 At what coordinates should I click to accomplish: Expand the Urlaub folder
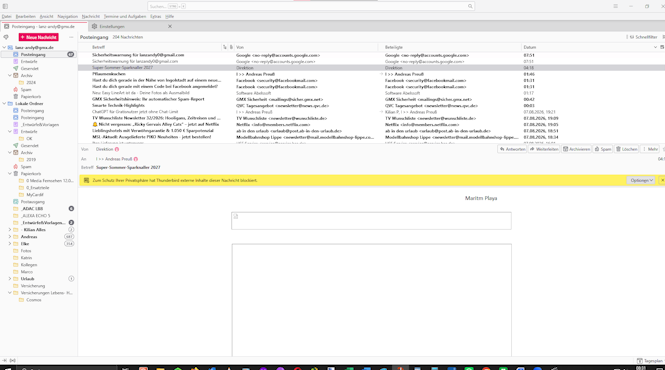point(10,279)
